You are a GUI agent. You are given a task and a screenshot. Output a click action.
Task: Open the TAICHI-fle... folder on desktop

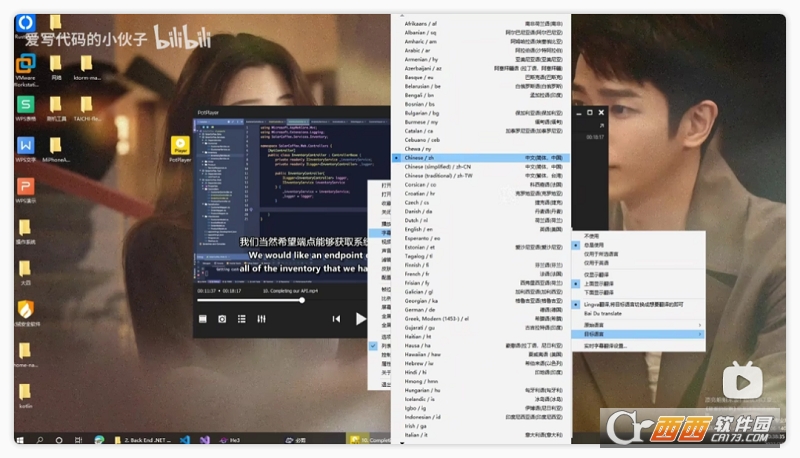[87, 108]
